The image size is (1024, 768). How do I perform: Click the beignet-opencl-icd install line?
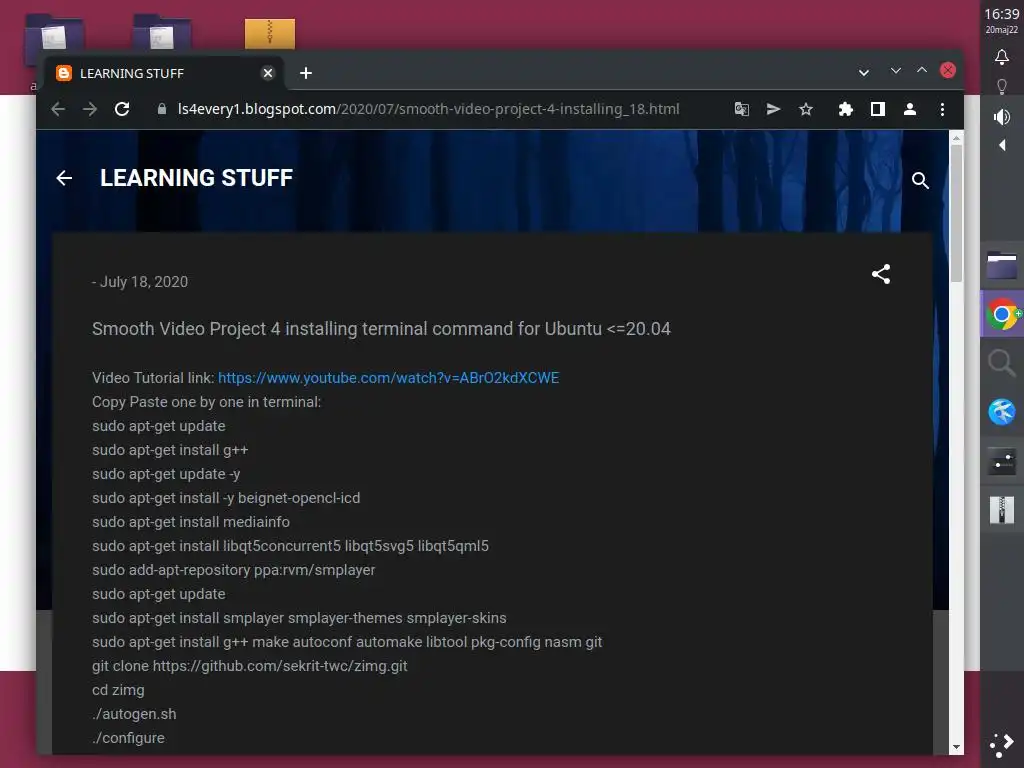point(226,498)
